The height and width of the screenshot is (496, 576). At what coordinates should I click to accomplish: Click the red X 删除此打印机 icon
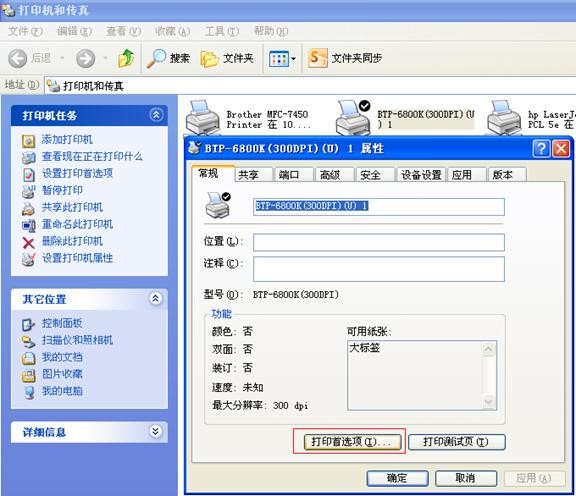point(29,242)
